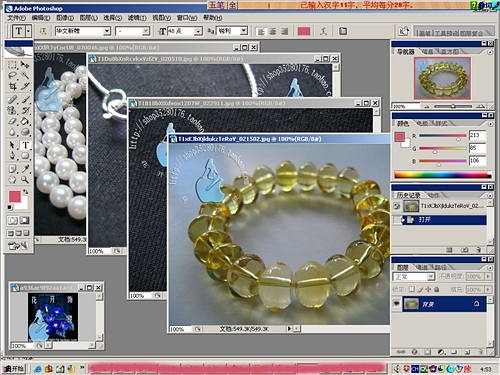The height and width of the screenshot is (375, 500).
Task: Select the 打开 history state
Action: click(443, 220)
